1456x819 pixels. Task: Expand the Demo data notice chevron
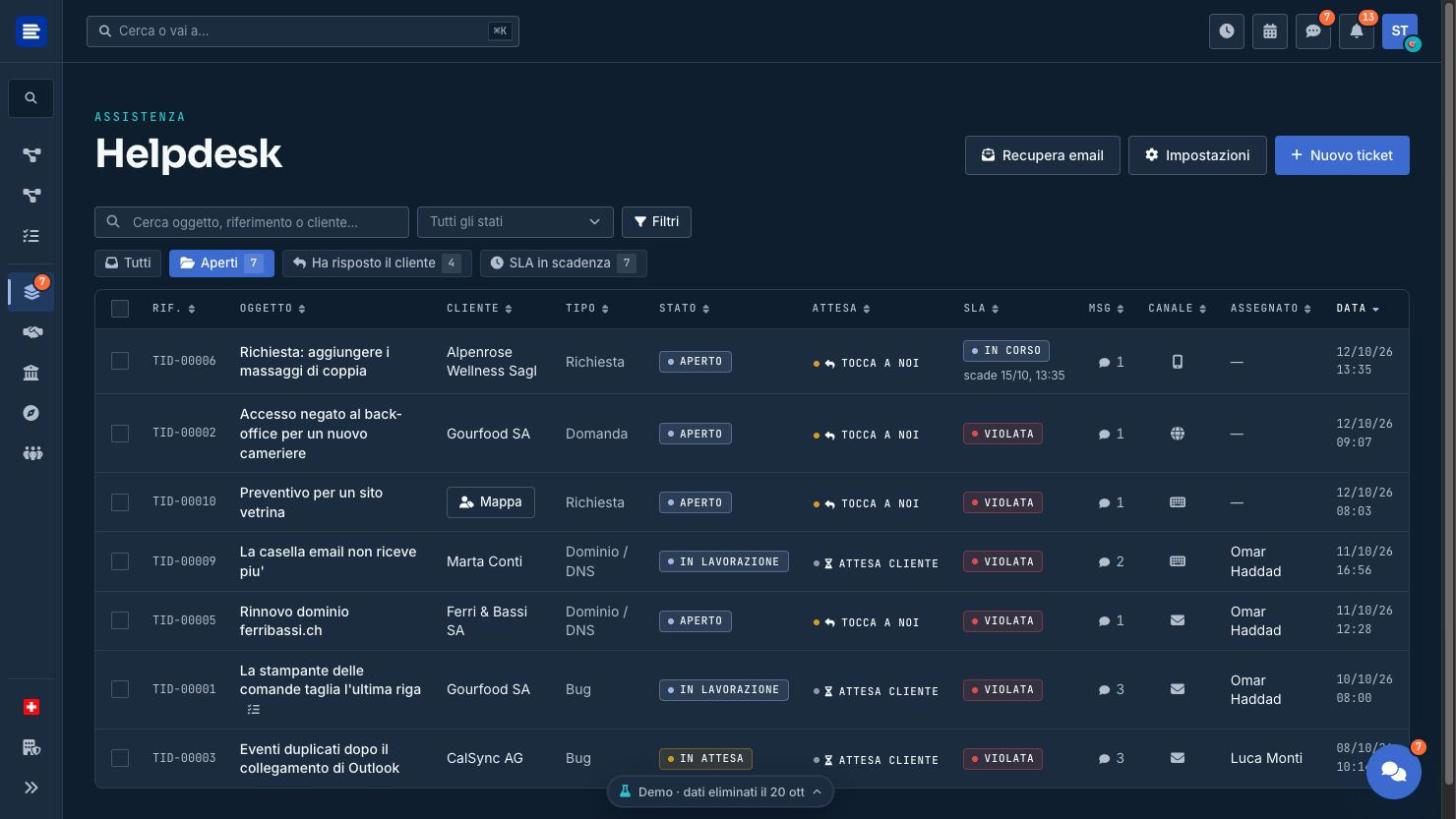(817, 792)
